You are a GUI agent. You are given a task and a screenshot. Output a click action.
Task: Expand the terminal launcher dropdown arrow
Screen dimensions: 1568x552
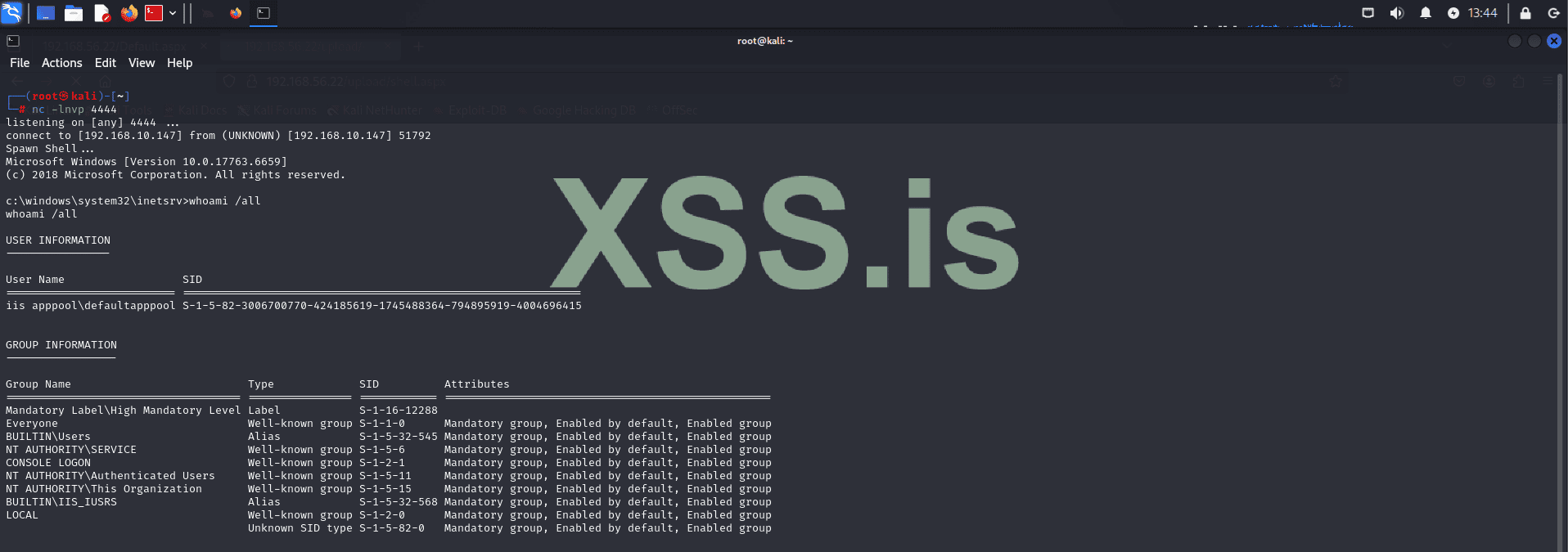click(173, 13)
